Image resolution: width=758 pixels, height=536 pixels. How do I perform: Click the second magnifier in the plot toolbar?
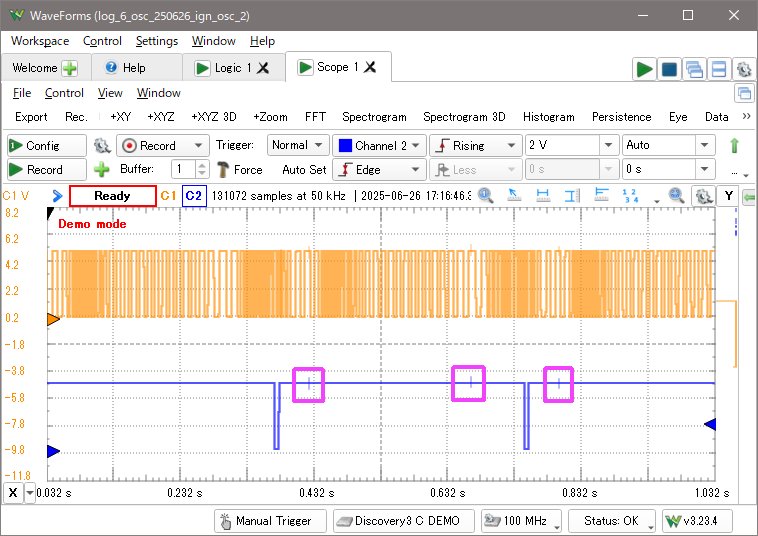coord(676,195)
